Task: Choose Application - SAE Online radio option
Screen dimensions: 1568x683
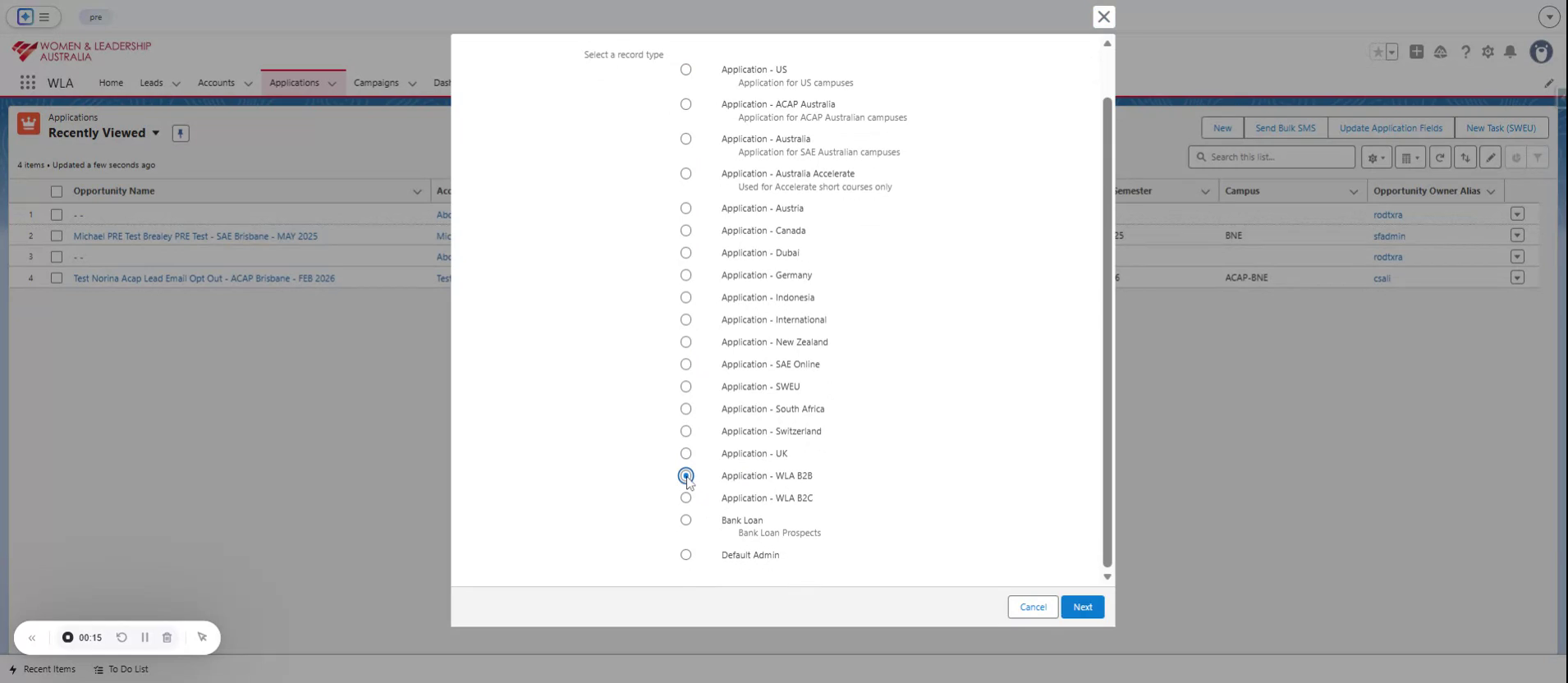Action: pyautogui.click(x=685, y=364)
